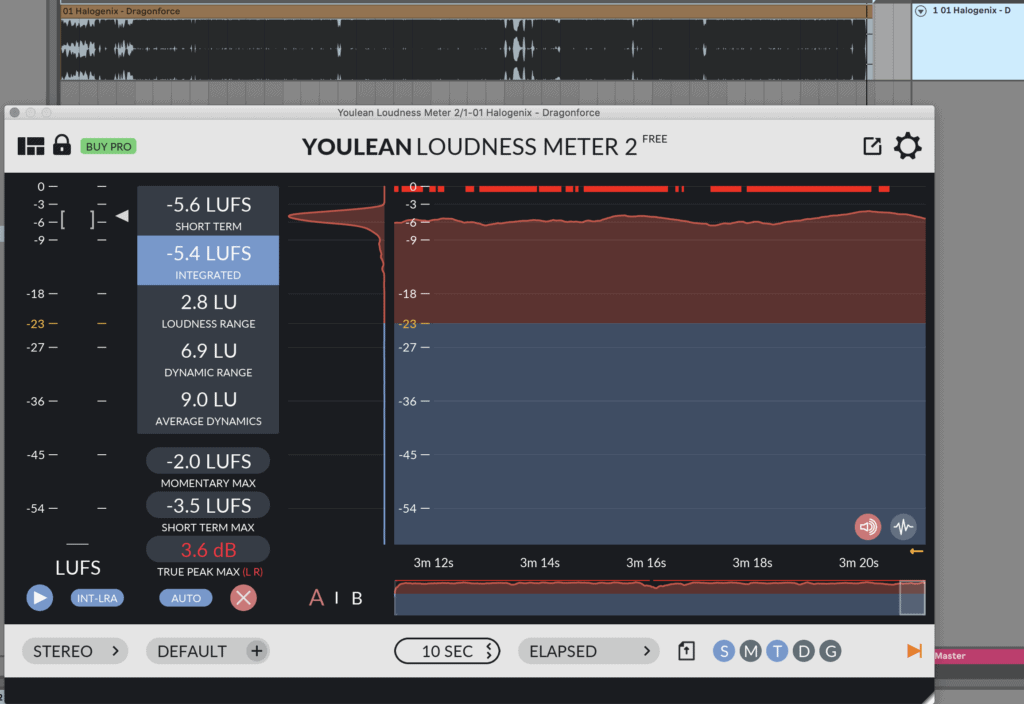Add a preset with the plus button
This screenshot has width=1024, height=704.
[x=257, y=651]
